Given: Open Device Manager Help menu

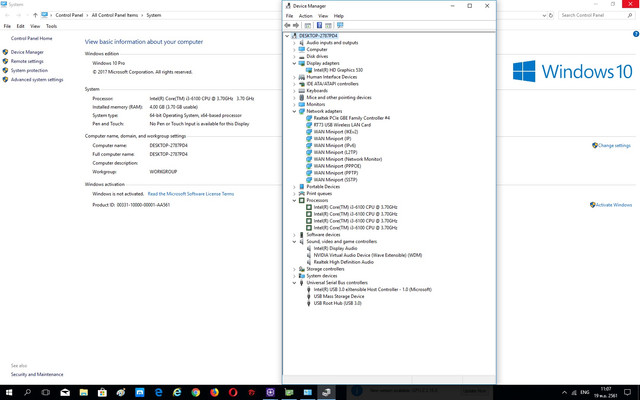Looking at the screenshot, I should (338, 16).
